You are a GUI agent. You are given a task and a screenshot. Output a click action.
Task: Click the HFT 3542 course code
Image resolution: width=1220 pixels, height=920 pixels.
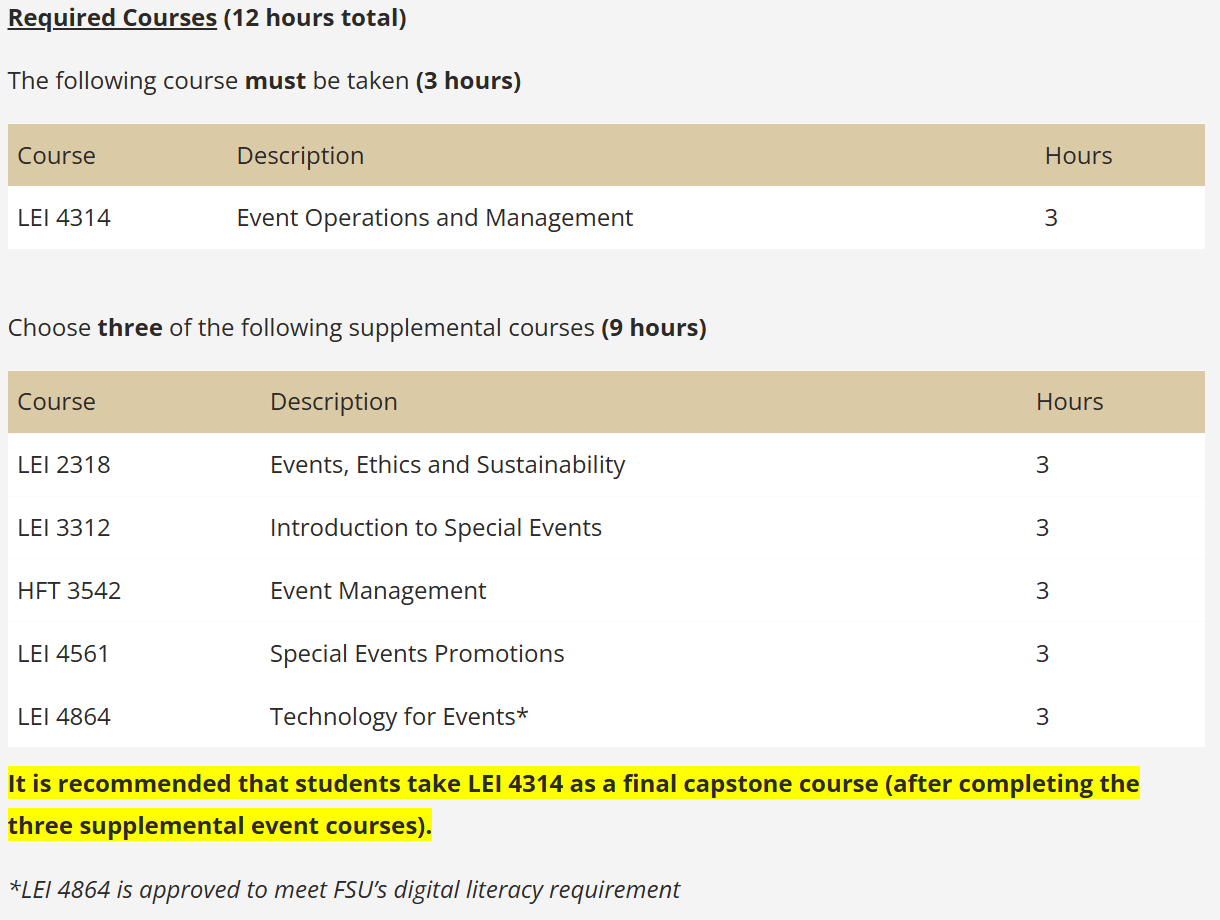coord(69,591)
